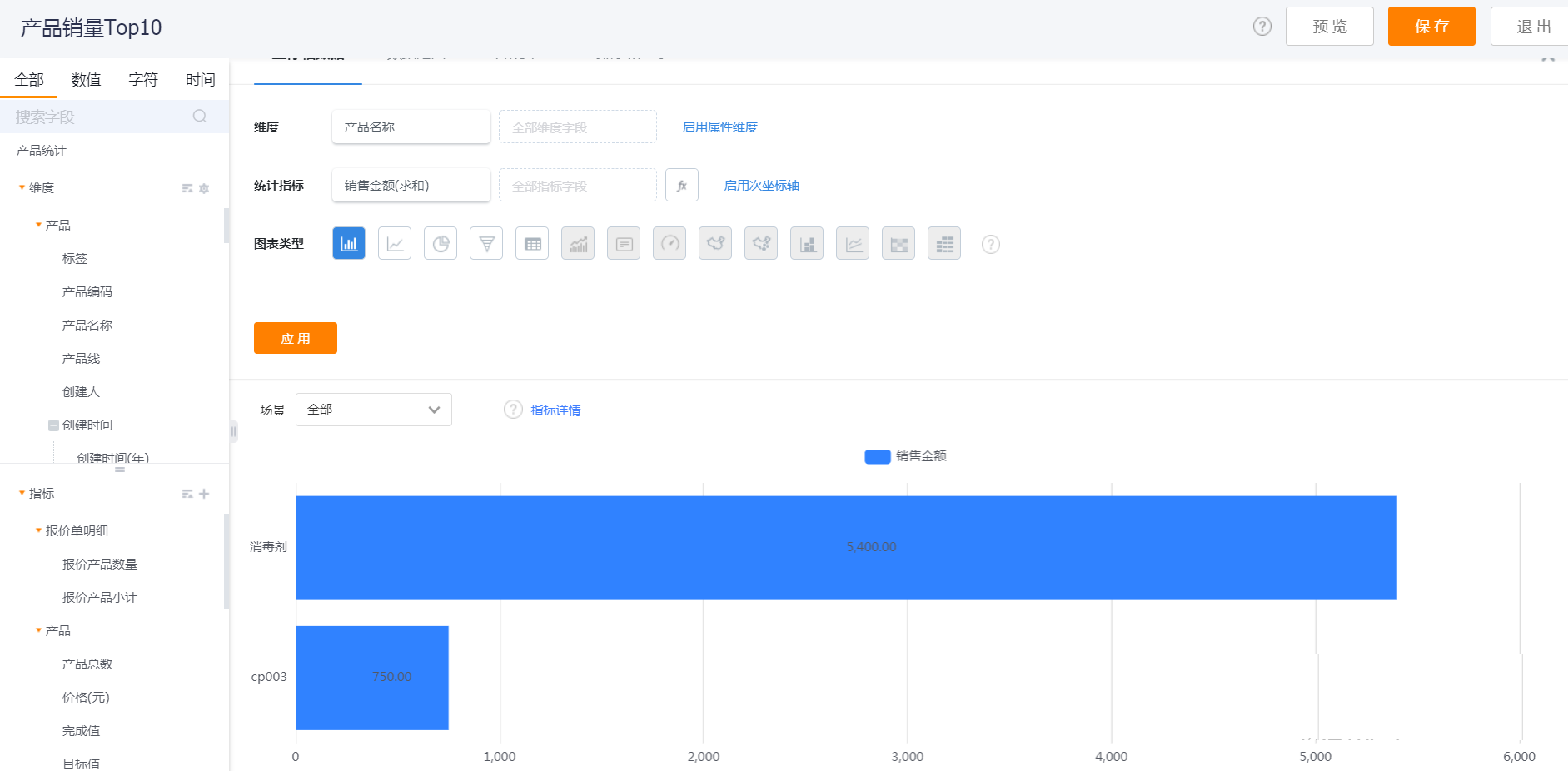
Task: Choose the pie chart type icon
Action: click(x=441, y=243)
